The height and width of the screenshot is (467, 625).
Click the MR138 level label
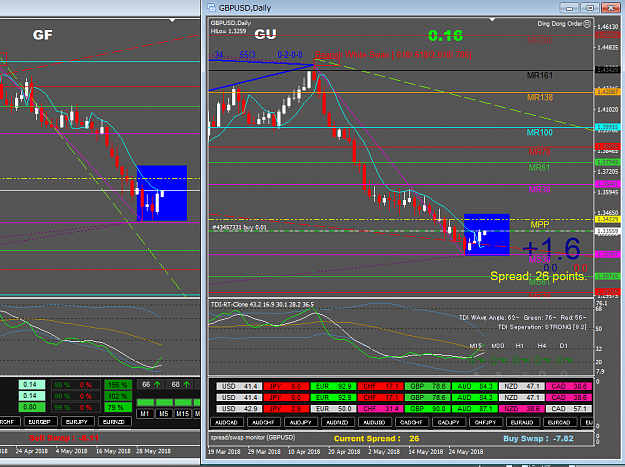pyautogui.click(x=540, y=98)
